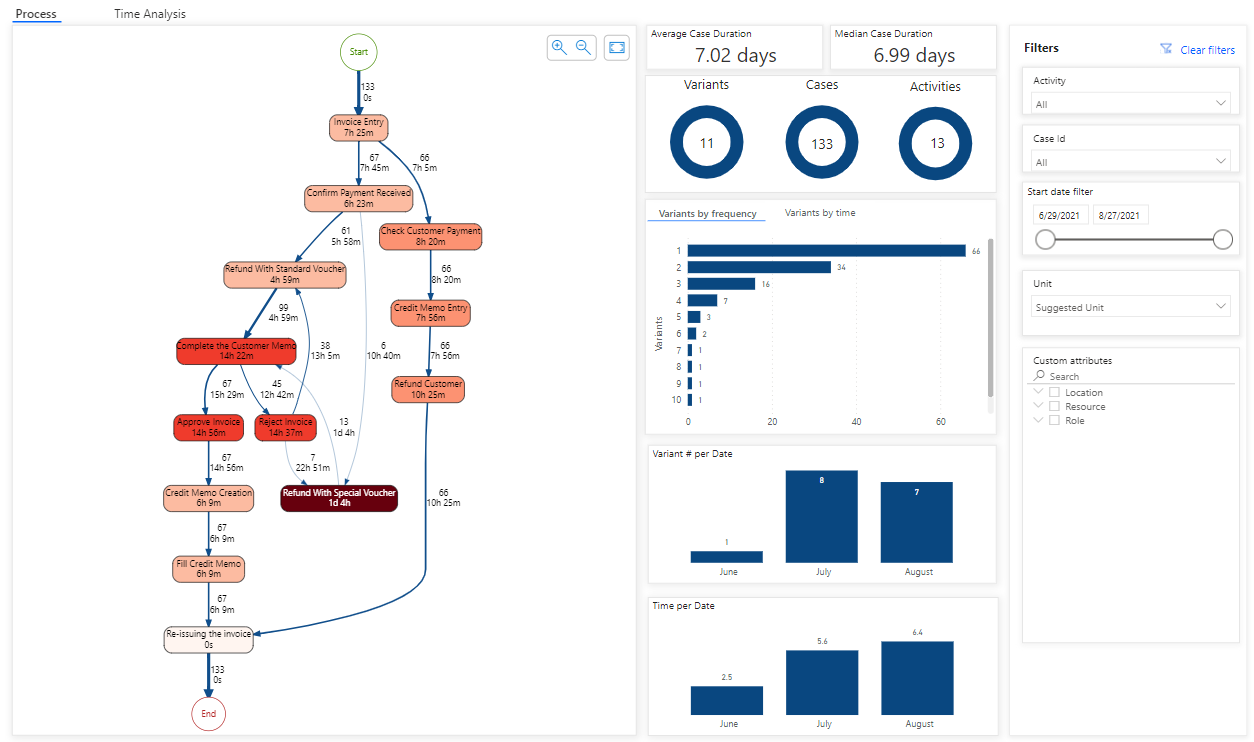The height and width of the screenshot is (742, 1254).
Task: Click the End node in the process map
Action: coord(208,714)
